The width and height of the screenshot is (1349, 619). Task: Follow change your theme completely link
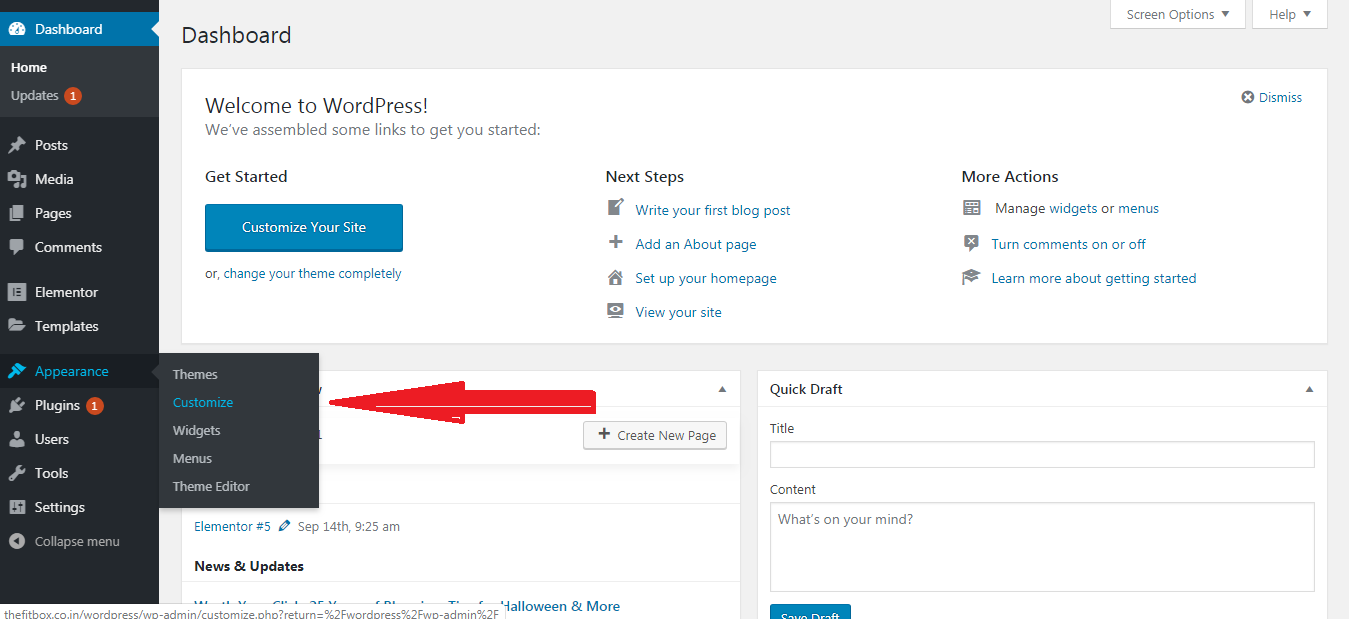click(313, 273)
